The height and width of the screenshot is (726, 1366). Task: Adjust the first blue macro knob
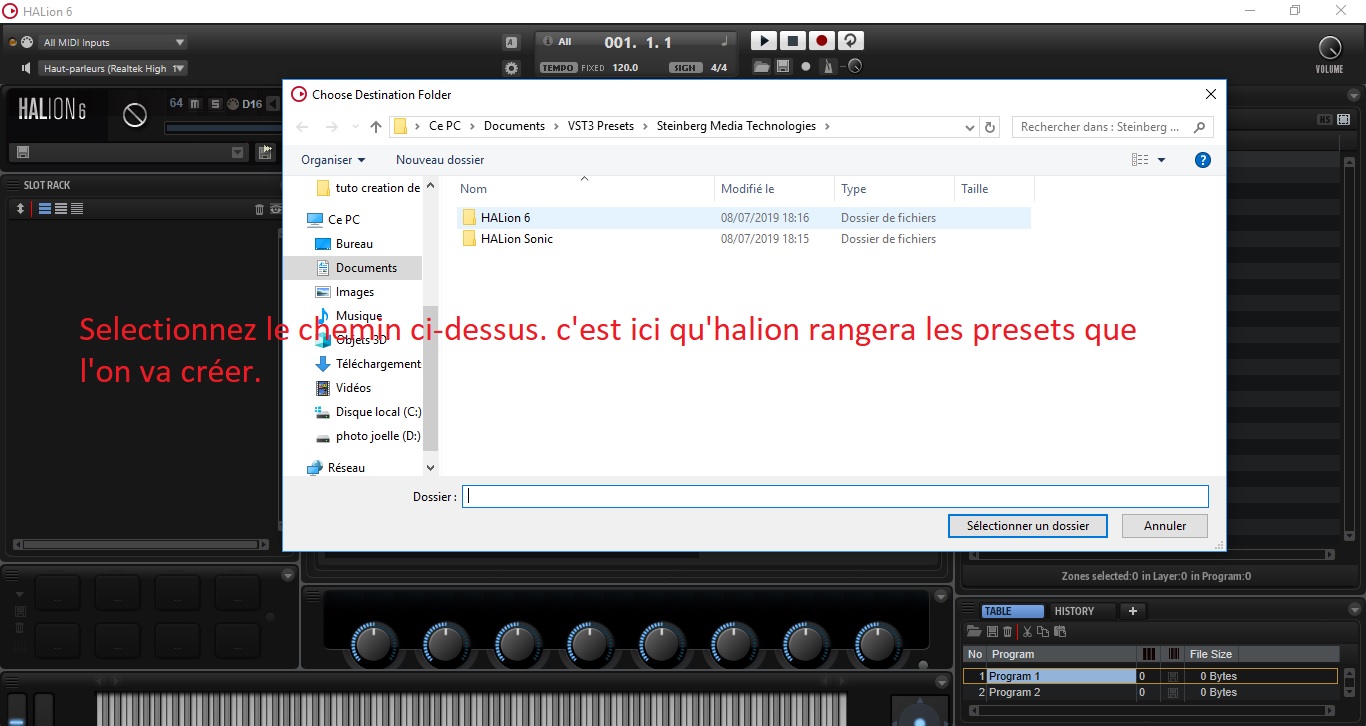click(373, 644)
